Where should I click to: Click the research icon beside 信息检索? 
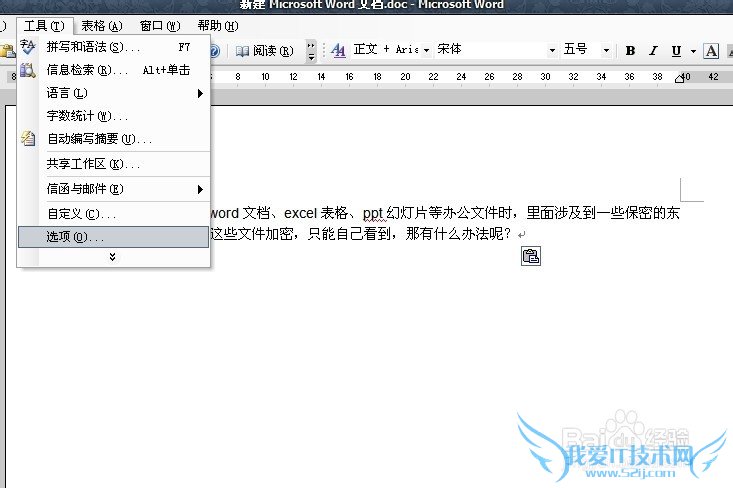[28, 70]
